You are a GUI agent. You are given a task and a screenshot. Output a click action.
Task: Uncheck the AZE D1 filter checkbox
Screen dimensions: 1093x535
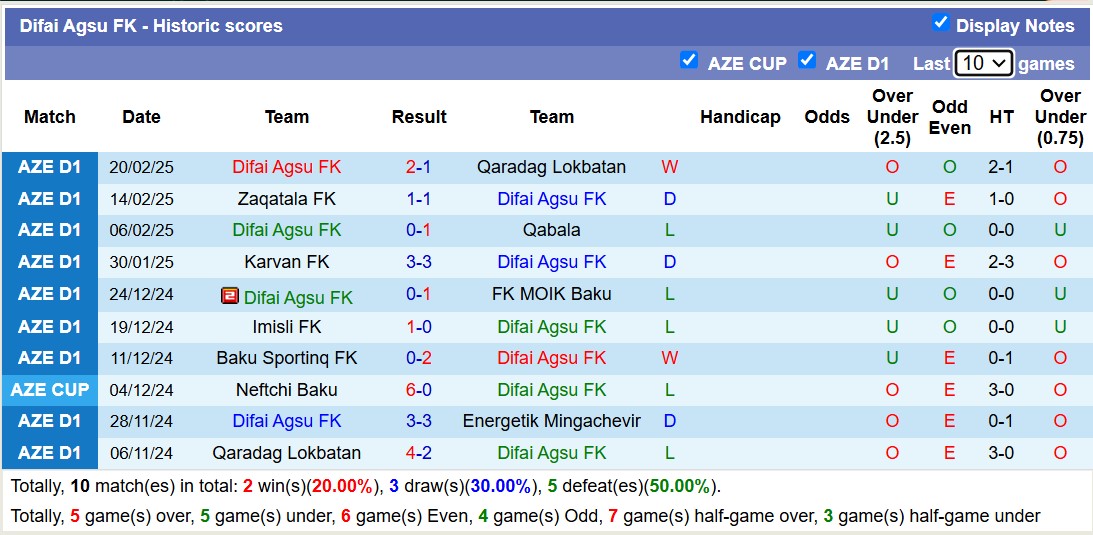pyautogui.click(x=807, y=60)
